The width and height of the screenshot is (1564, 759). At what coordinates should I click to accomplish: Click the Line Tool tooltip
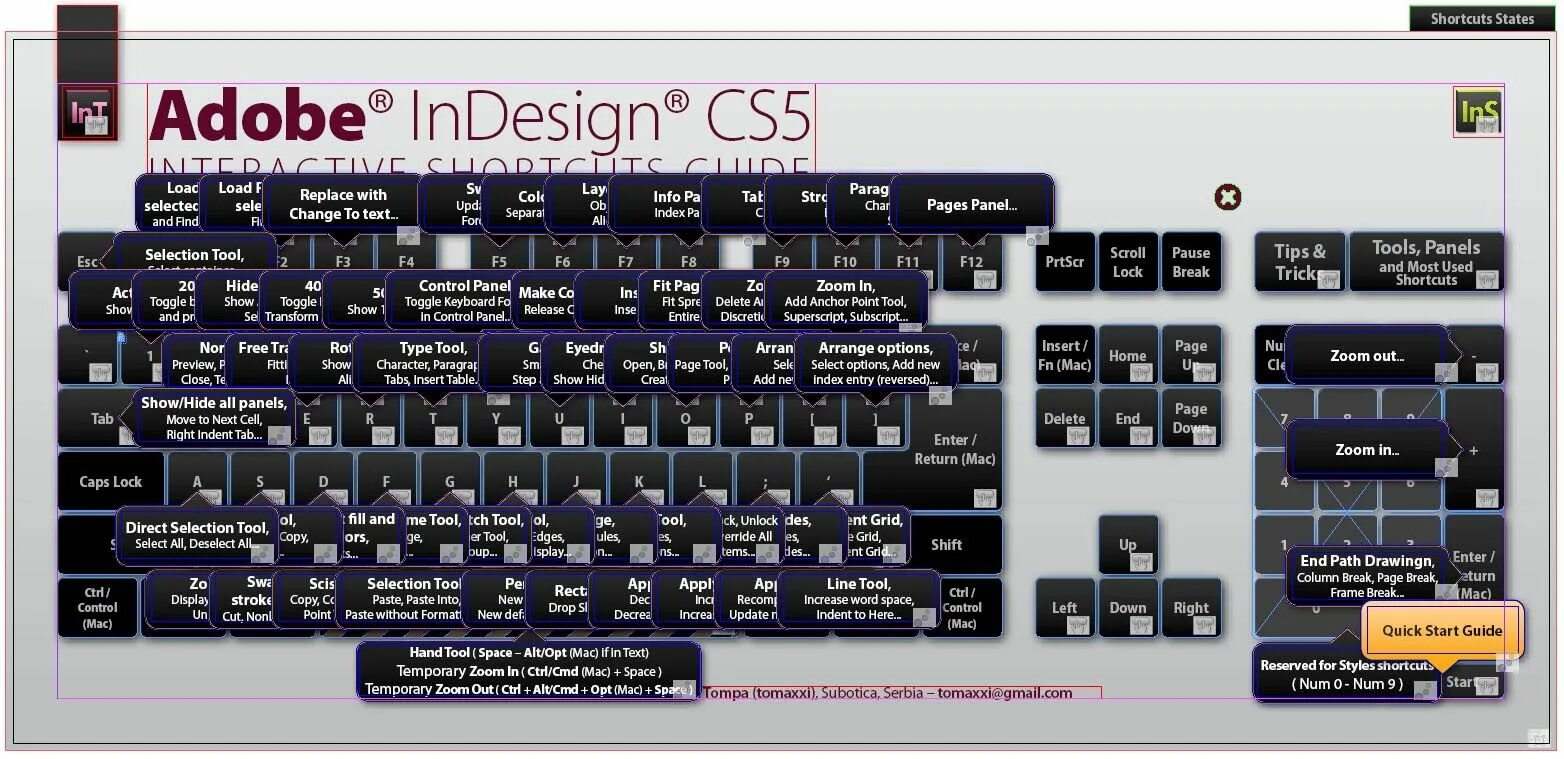(x=859, y=598)
